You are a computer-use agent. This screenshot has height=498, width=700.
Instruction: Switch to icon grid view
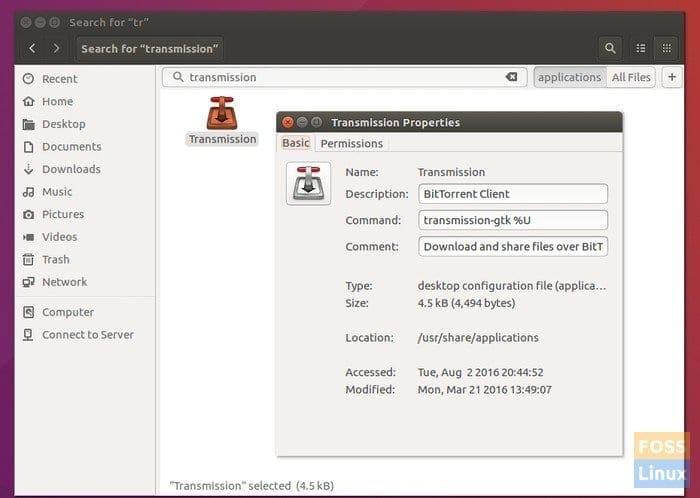tap(666, 48)
